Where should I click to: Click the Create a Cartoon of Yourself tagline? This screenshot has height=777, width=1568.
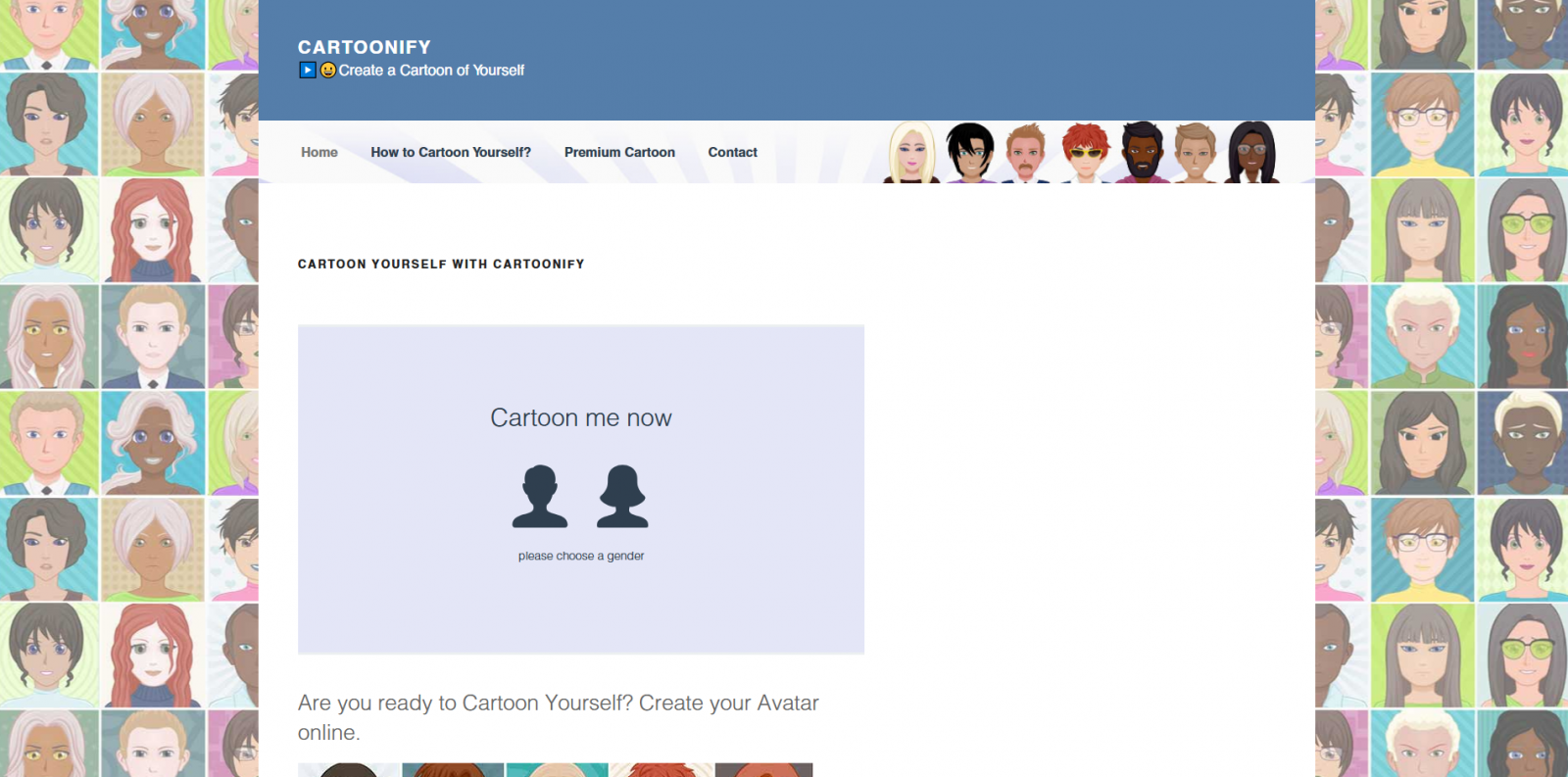[x=431, y=71]
